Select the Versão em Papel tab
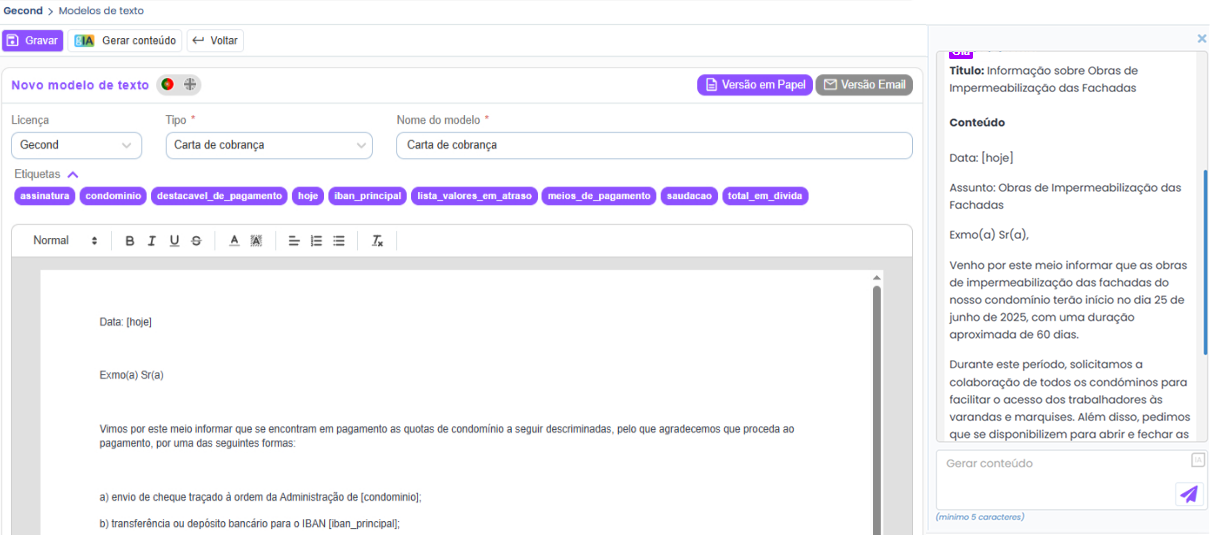 click(754, 85)
